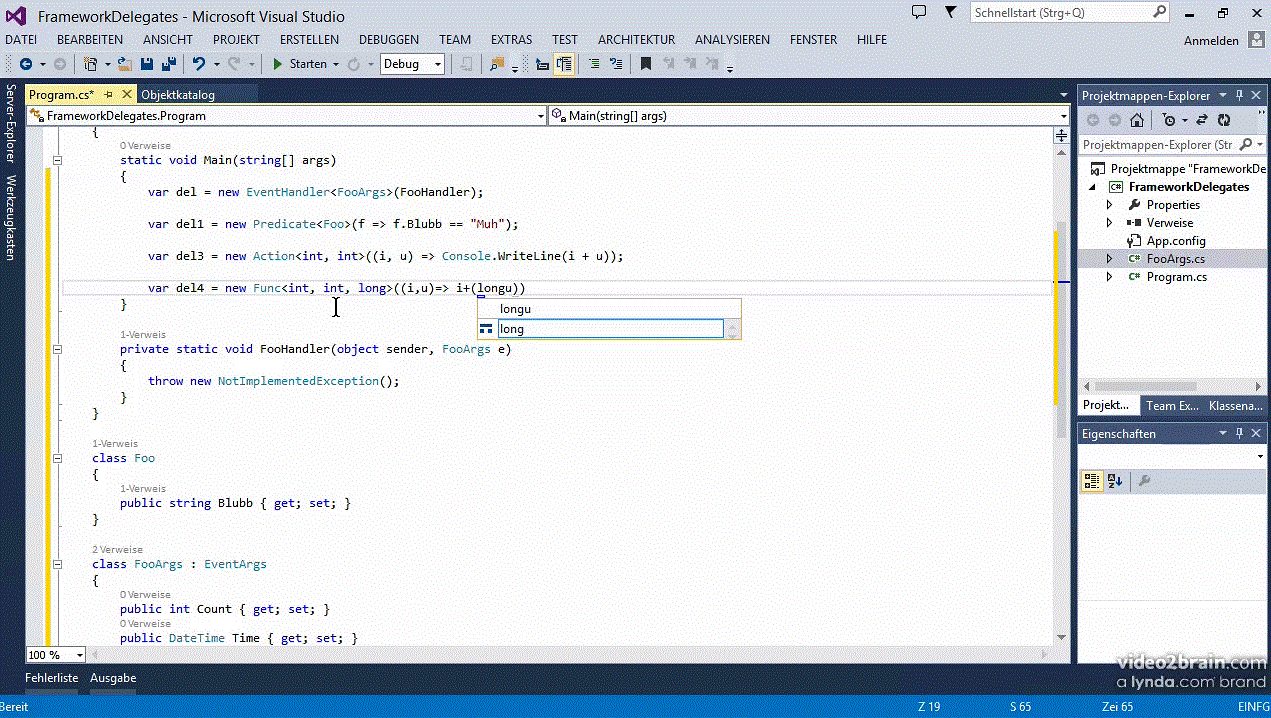Open the Fehlerliste tab at bottom

click(52, 677)
